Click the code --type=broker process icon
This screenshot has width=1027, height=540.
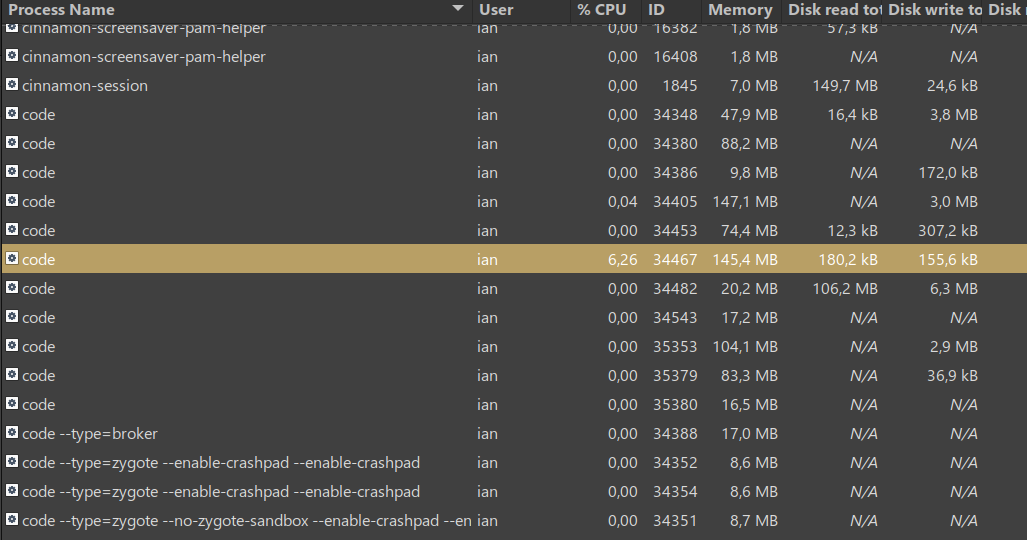point(12,433)
